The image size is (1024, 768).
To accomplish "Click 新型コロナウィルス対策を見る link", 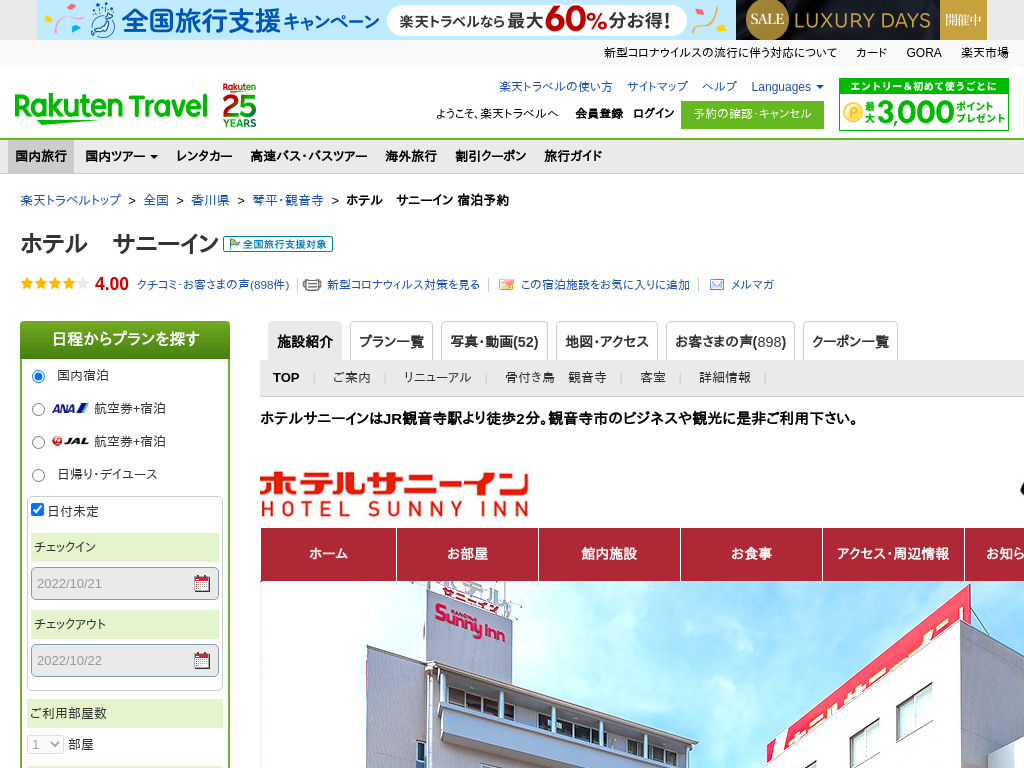I will click(403, 285).
